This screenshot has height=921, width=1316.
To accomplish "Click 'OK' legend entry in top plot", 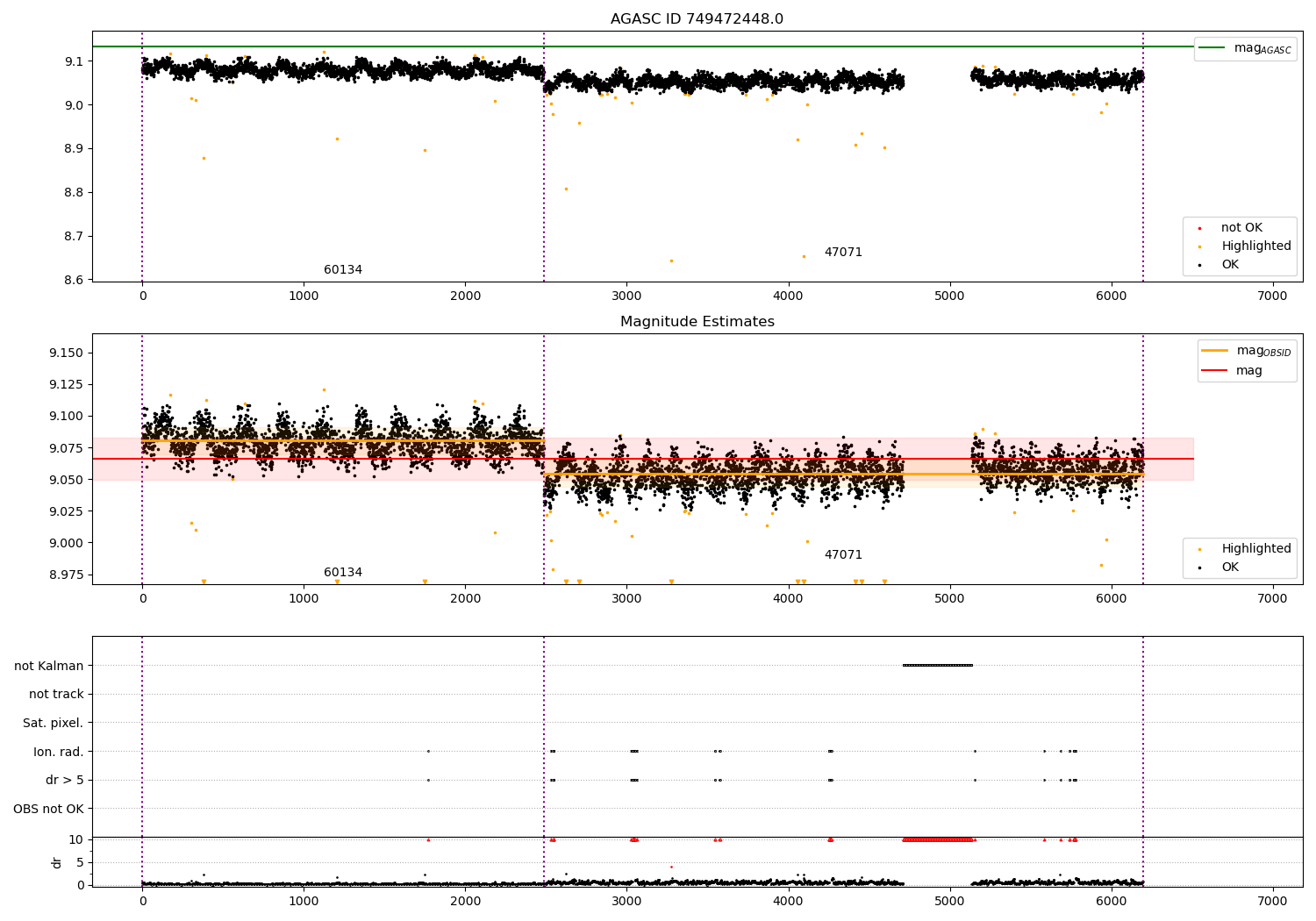I will point(1230,265).
